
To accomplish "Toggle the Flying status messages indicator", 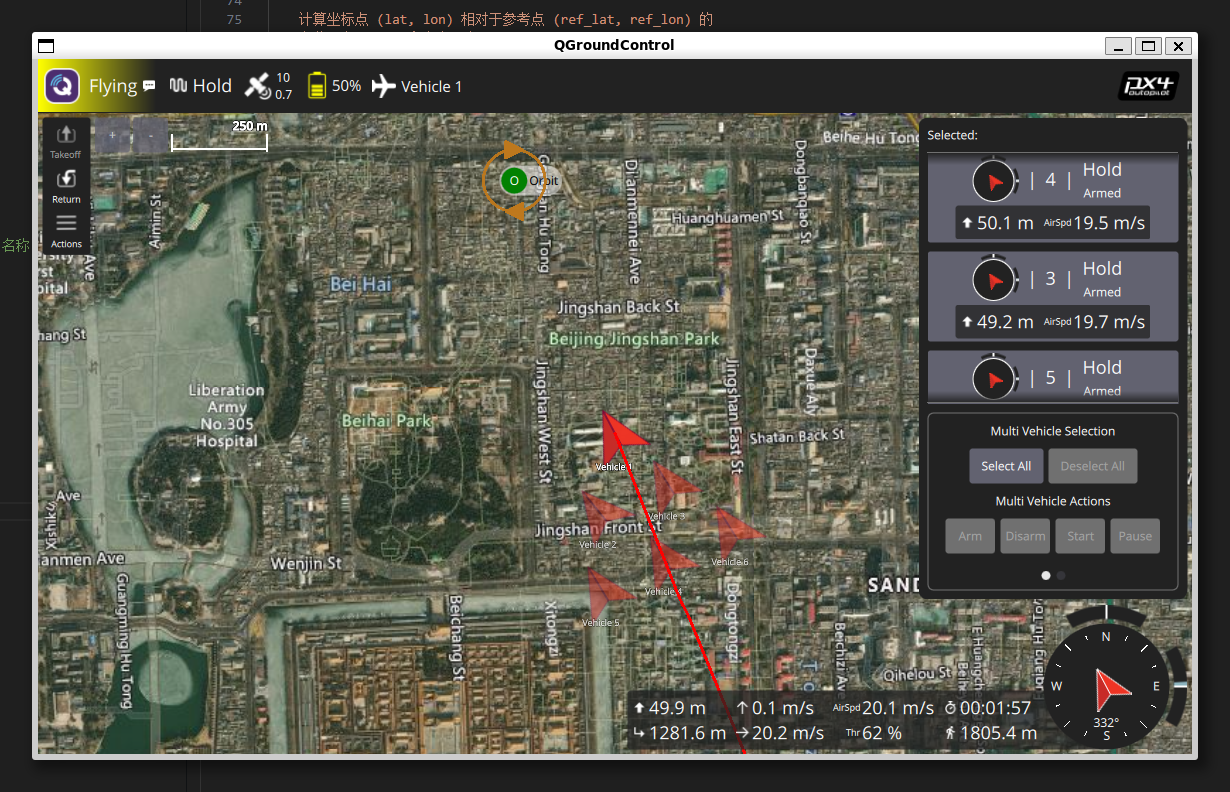I will [x=148, y=85].
